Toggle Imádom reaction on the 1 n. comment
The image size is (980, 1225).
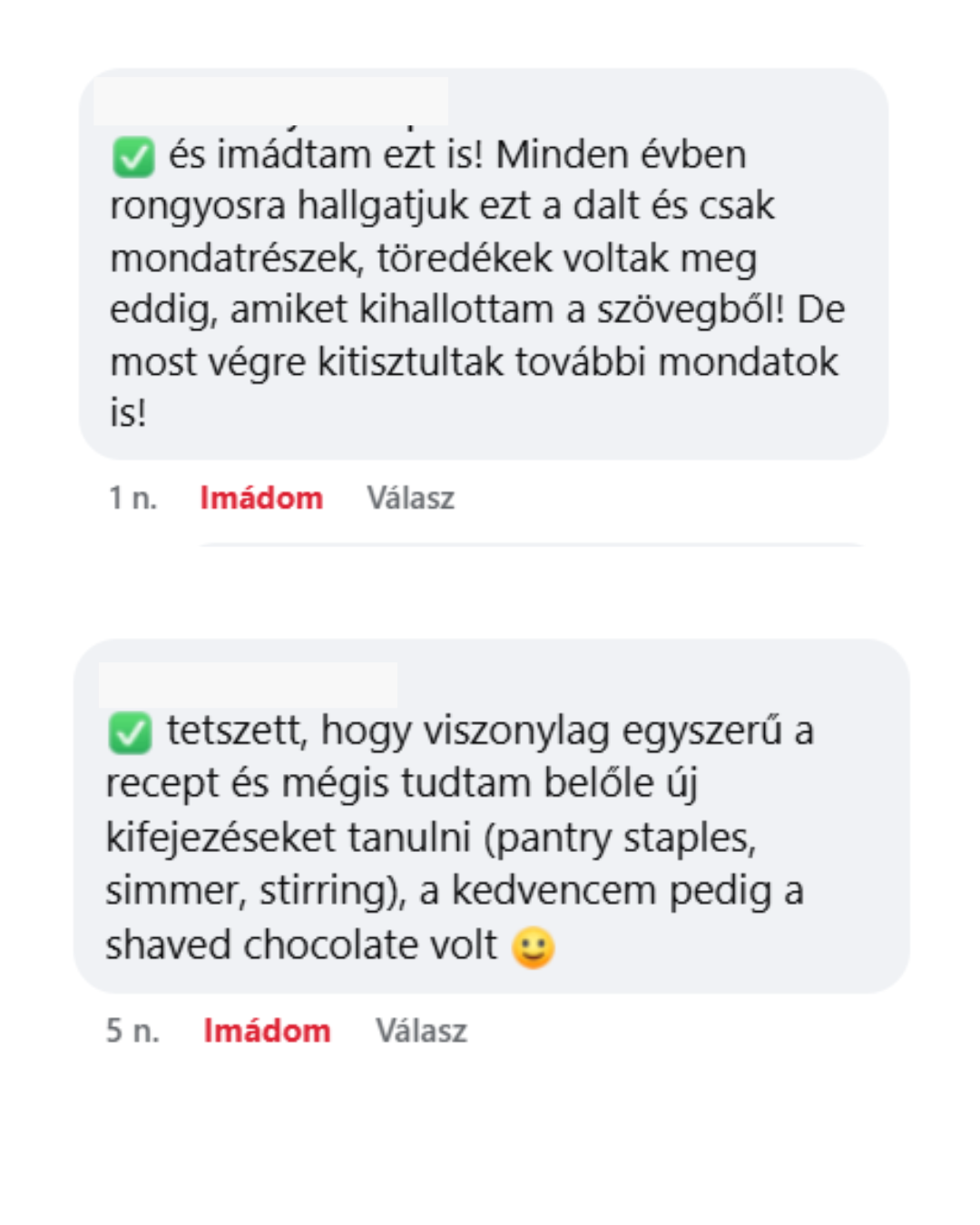tap(261, 498)
